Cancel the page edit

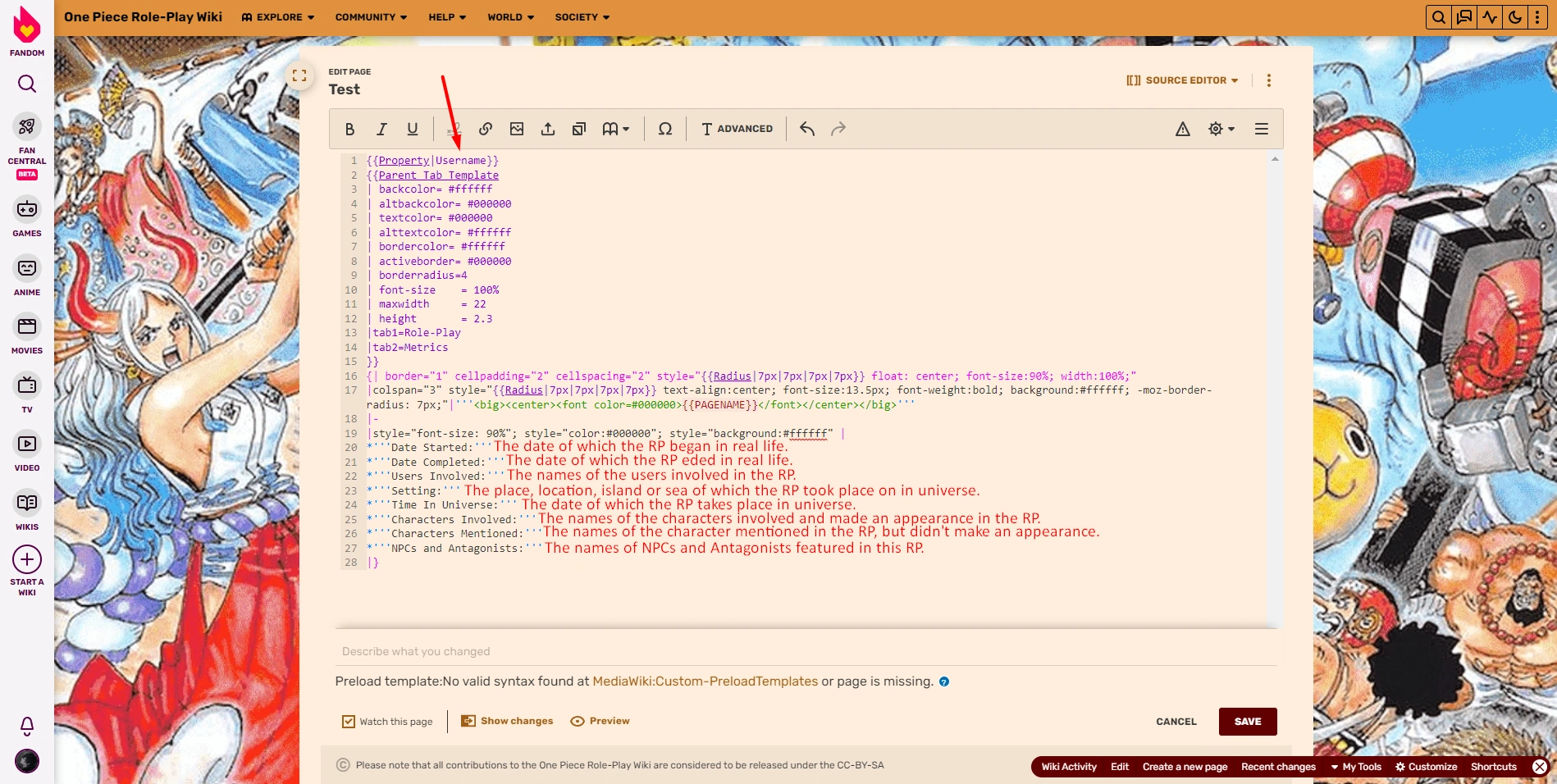1176,722
